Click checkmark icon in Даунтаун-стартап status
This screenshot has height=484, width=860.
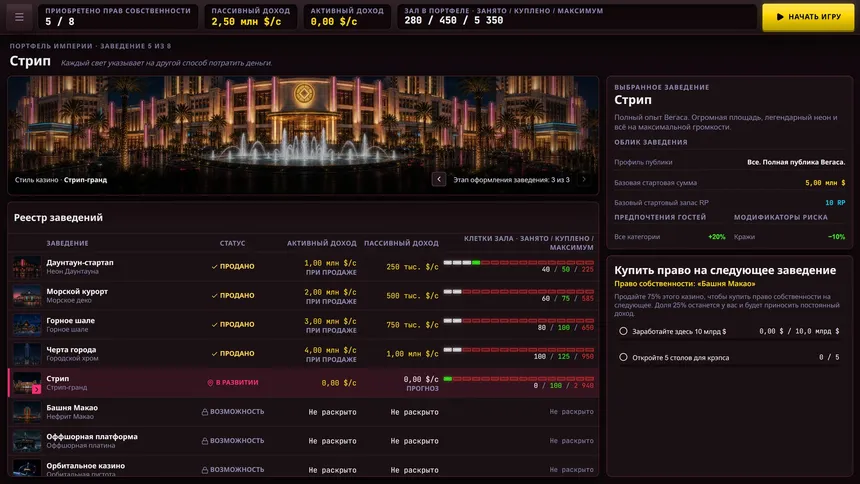[214, 267]
